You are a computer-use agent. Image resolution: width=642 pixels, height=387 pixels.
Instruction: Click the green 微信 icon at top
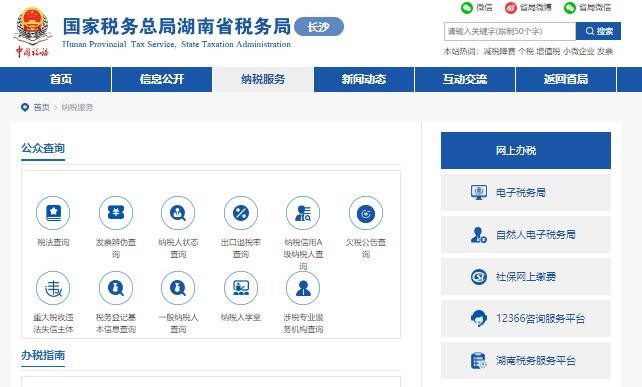pos(467,8)
